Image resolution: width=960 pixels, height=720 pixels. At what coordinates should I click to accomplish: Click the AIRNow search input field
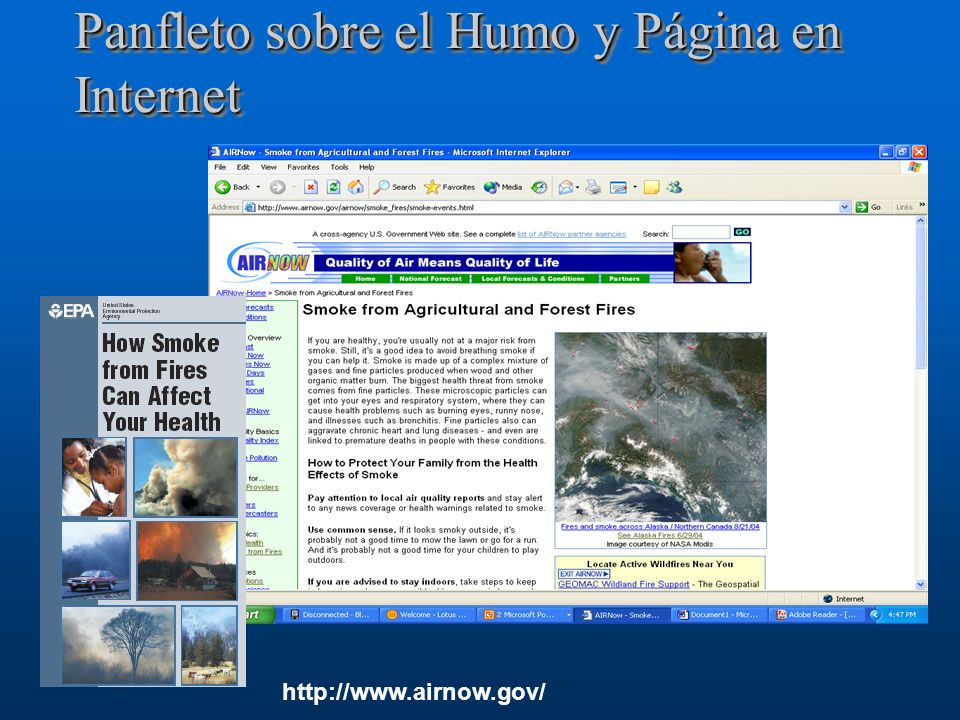click(x=700, y=232)
